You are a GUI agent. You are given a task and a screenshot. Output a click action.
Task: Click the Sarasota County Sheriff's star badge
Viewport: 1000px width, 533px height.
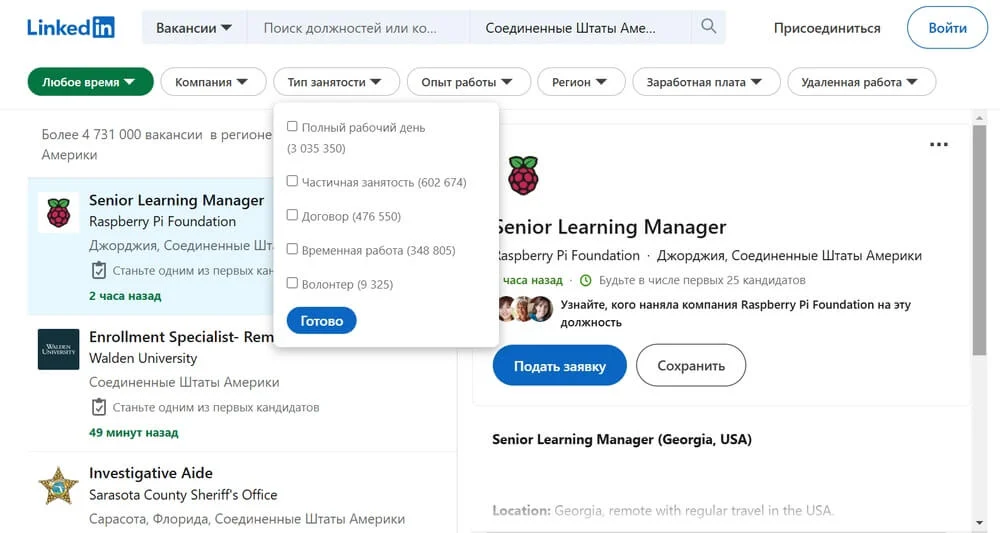pos(58,486)
